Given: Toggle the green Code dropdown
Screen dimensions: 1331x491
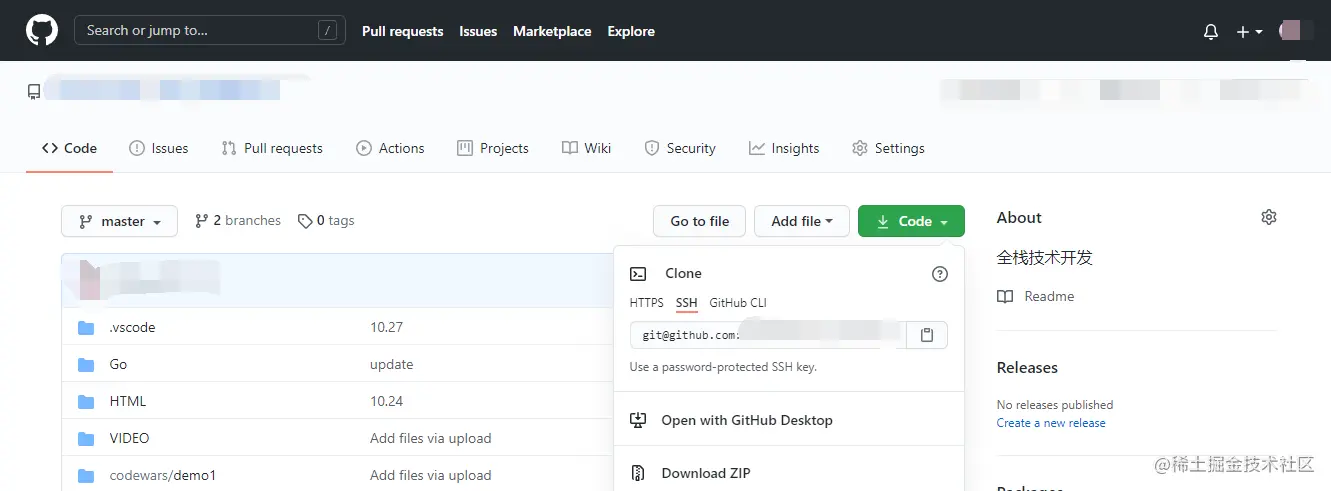Looking at the screenshot, I should click(911, 221).
